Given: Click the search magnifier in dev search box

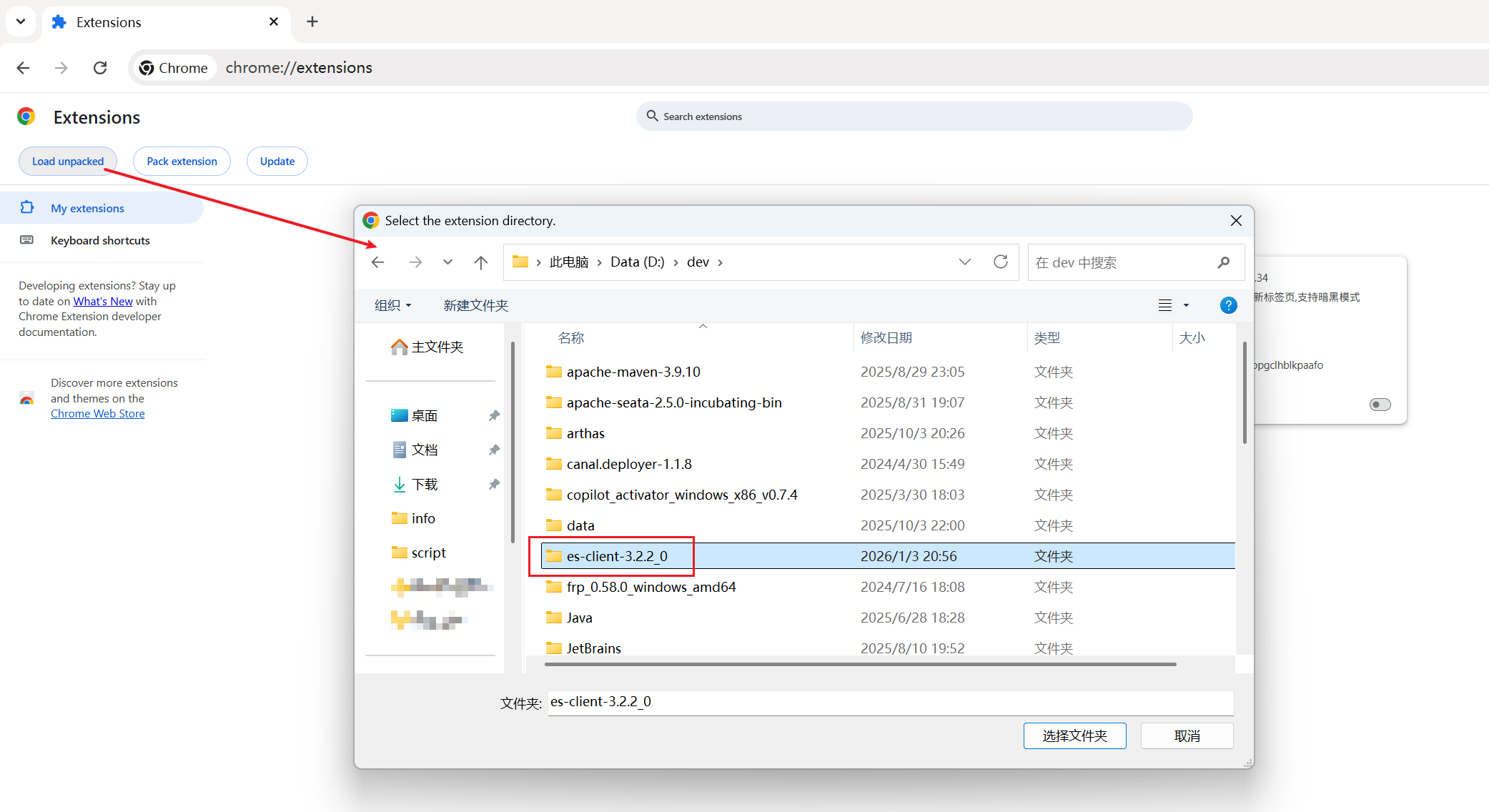Looking at the screenshot, I should click(x=1223, y=262).
